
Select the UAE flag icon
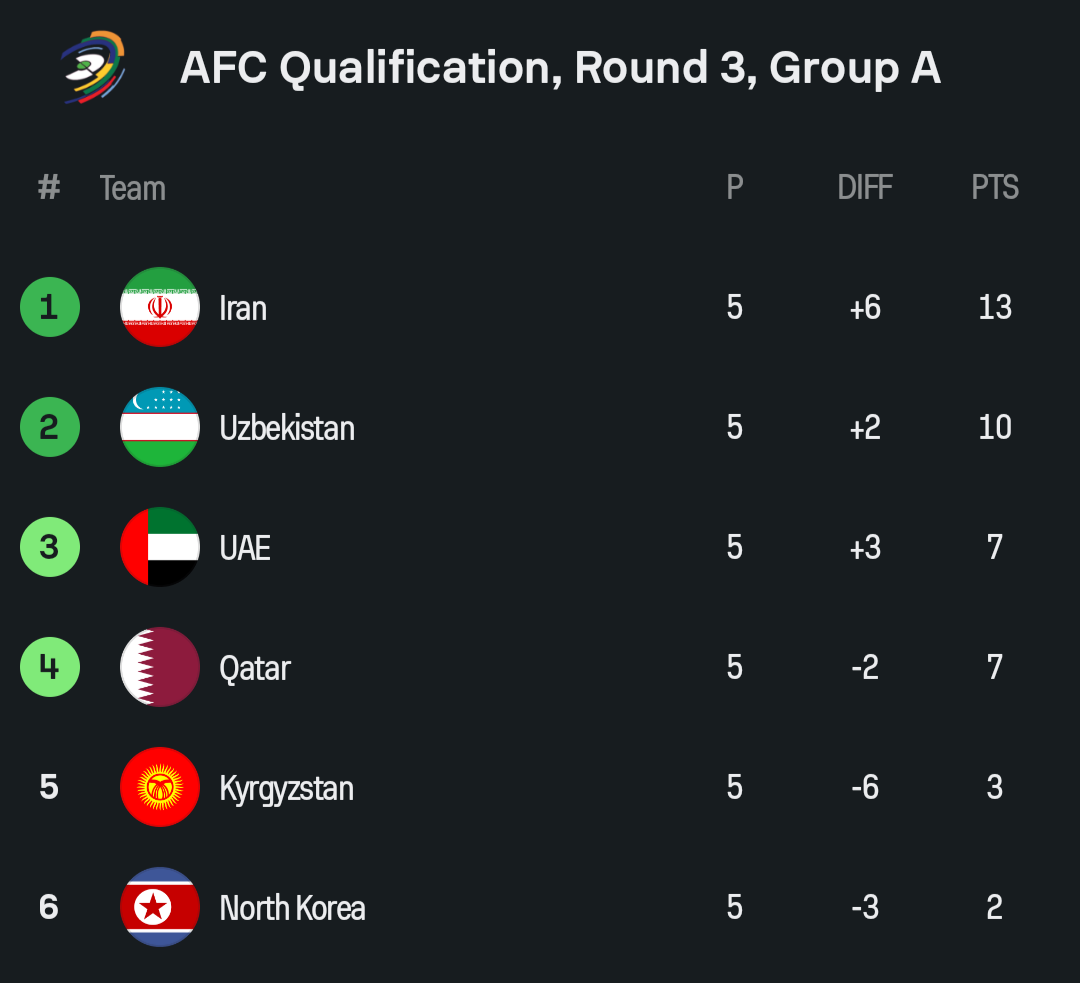point(160,547)
